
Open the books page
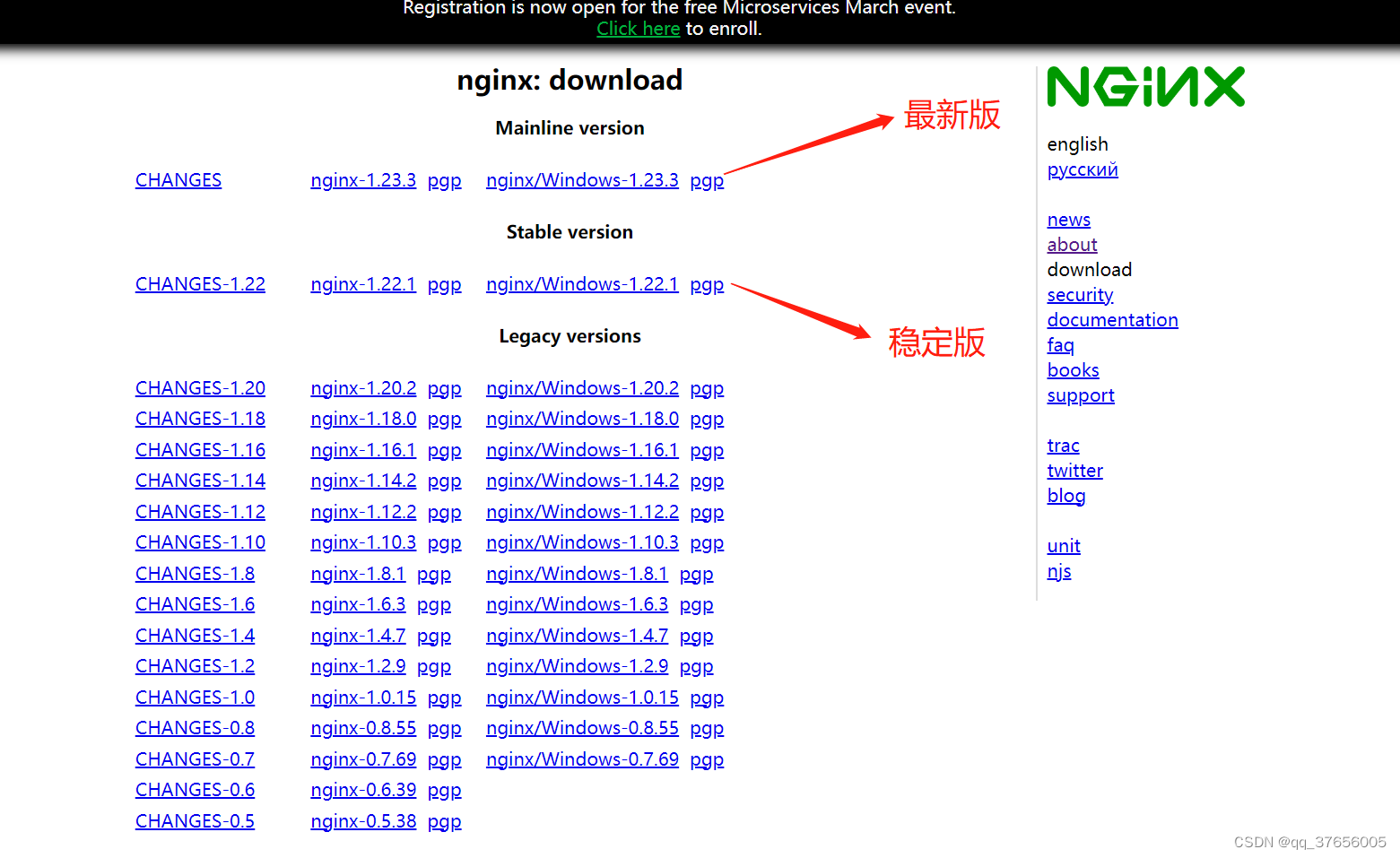[x=1073, y=370]
